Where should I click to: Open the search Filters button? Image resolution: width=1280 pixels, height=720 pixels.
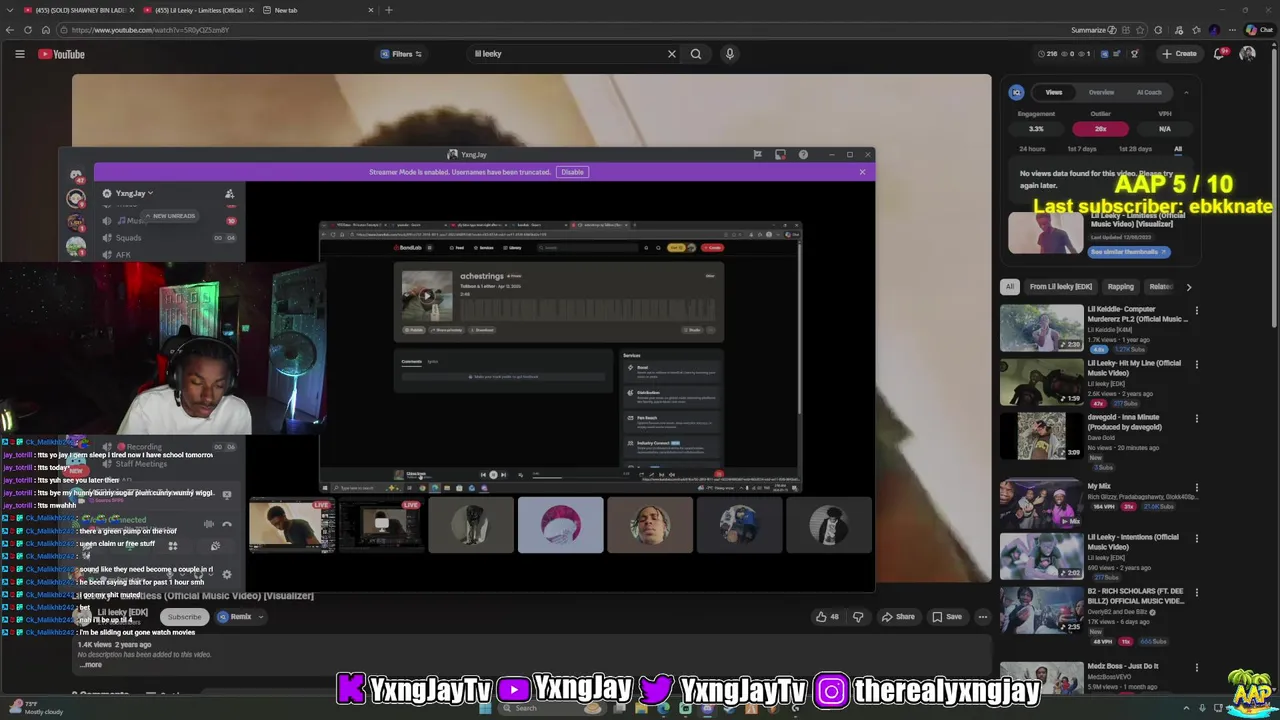[x=401, y=54]
